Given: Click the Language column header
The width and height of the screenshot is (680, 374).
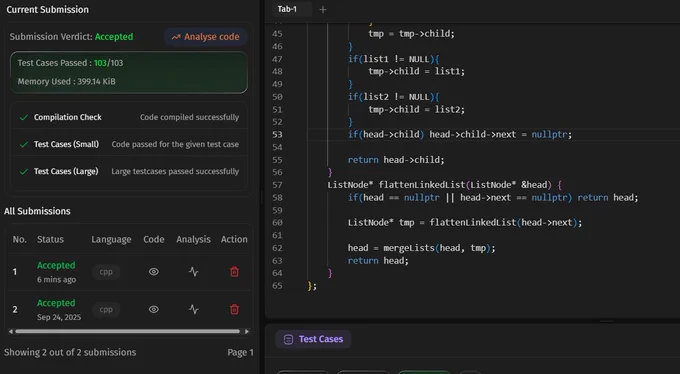Looking at the screenshot, I should tap(111, 239).
